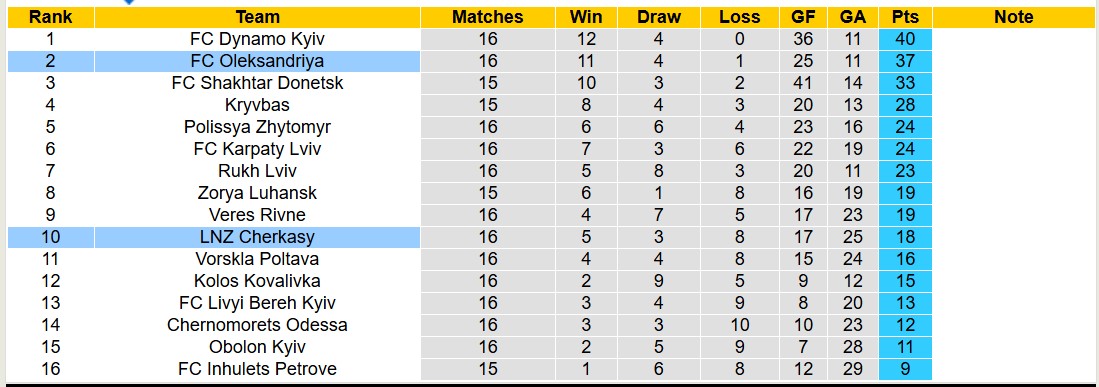Open the Zorya Luhansk team entry

tap(257, 193)
